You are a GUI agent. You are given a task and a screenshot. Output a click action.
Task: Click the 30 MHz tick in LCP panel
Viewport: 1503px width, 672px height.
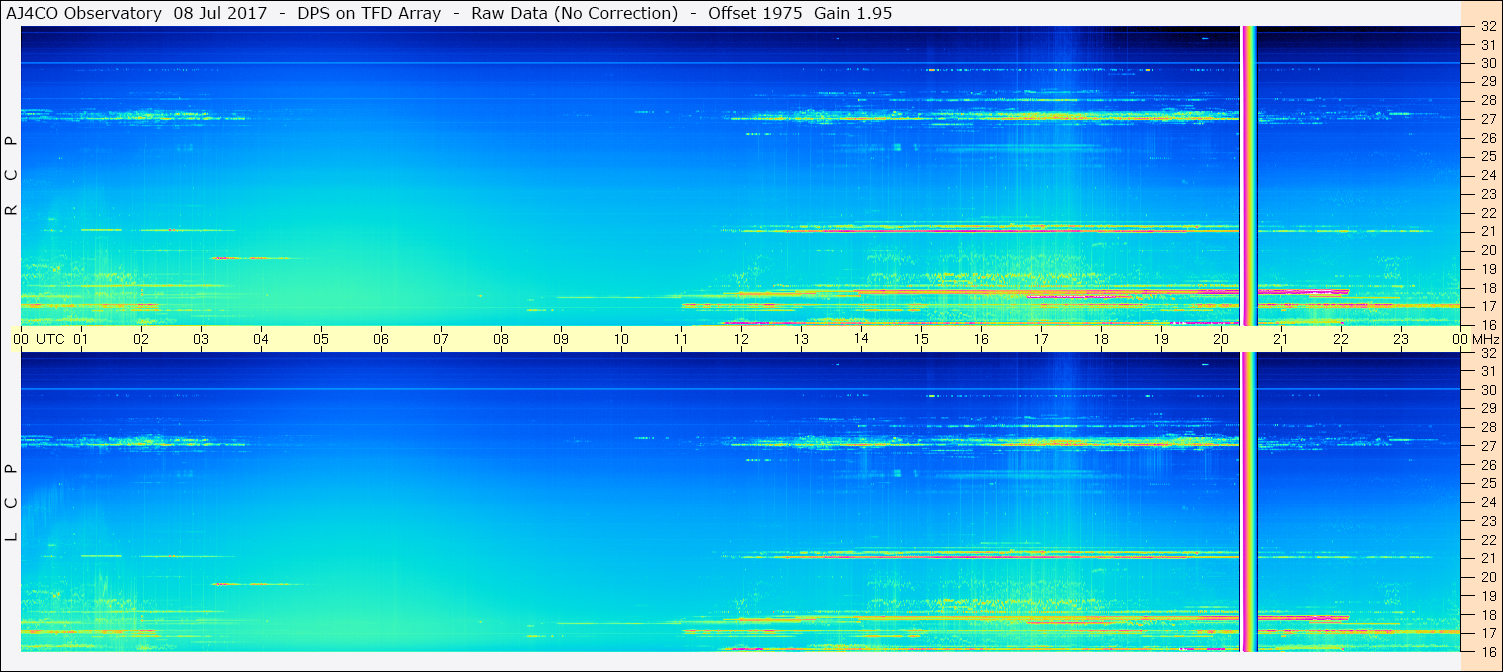click(x=1487, y=390)
